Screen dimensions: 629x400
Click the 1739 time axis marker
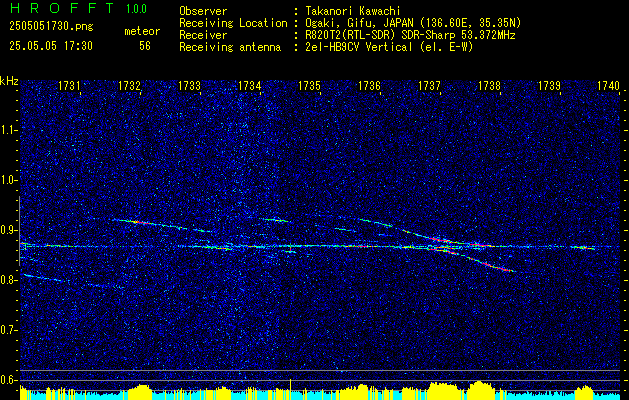coord(550,86)
